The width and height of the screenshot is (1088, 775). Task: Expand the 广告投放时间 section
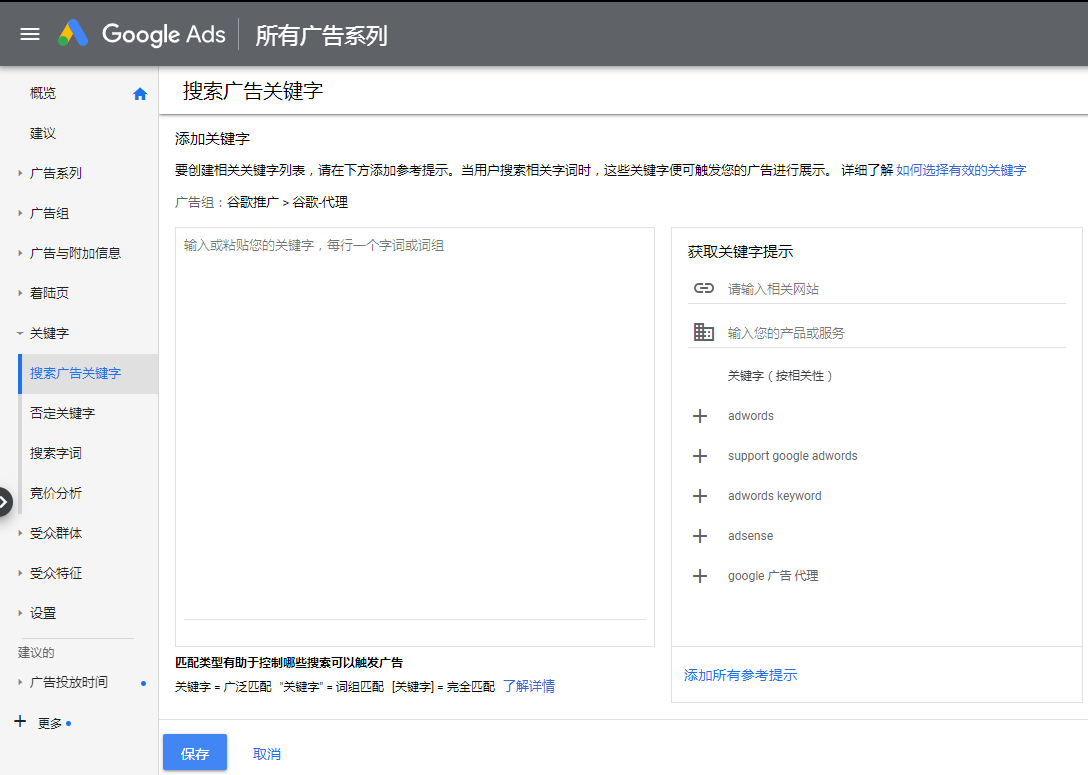20,682
